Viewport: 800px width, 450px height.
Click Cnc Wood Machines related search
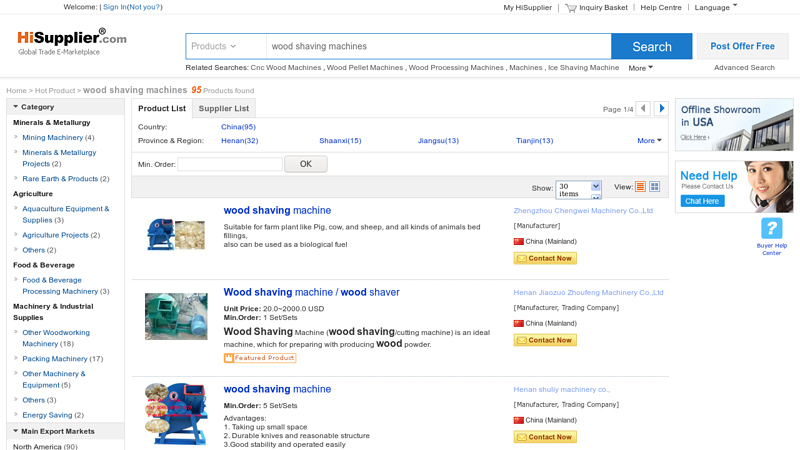point(286,67)
